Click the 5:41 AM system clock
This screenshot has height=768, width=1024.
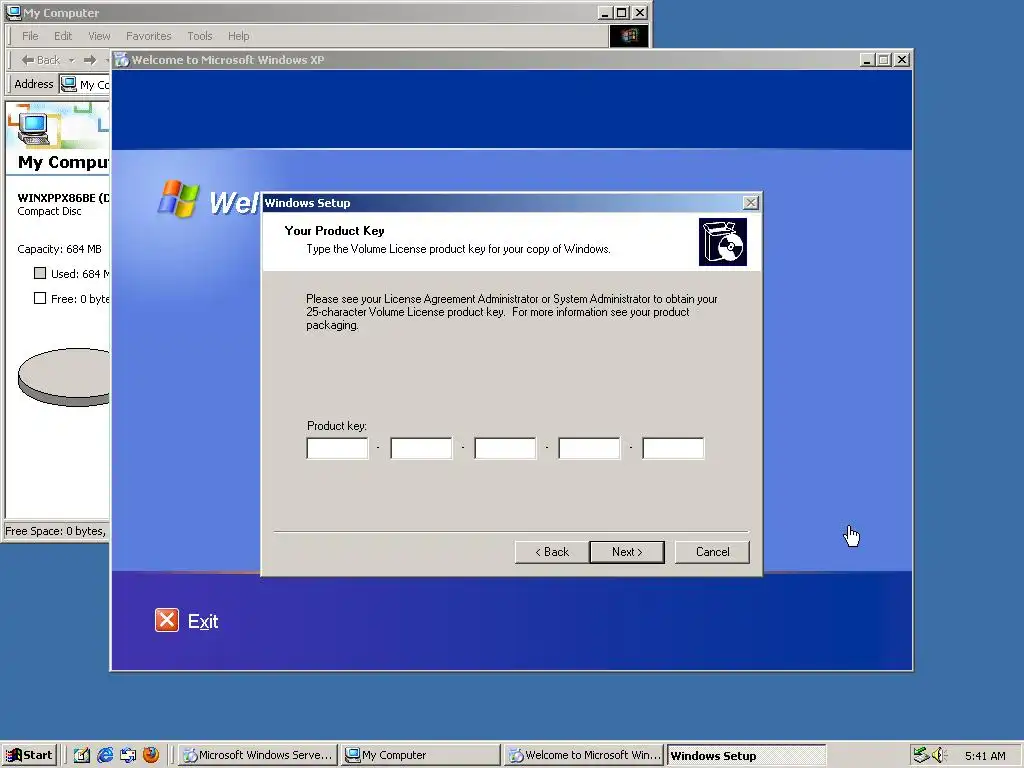(x=985, y=756)
